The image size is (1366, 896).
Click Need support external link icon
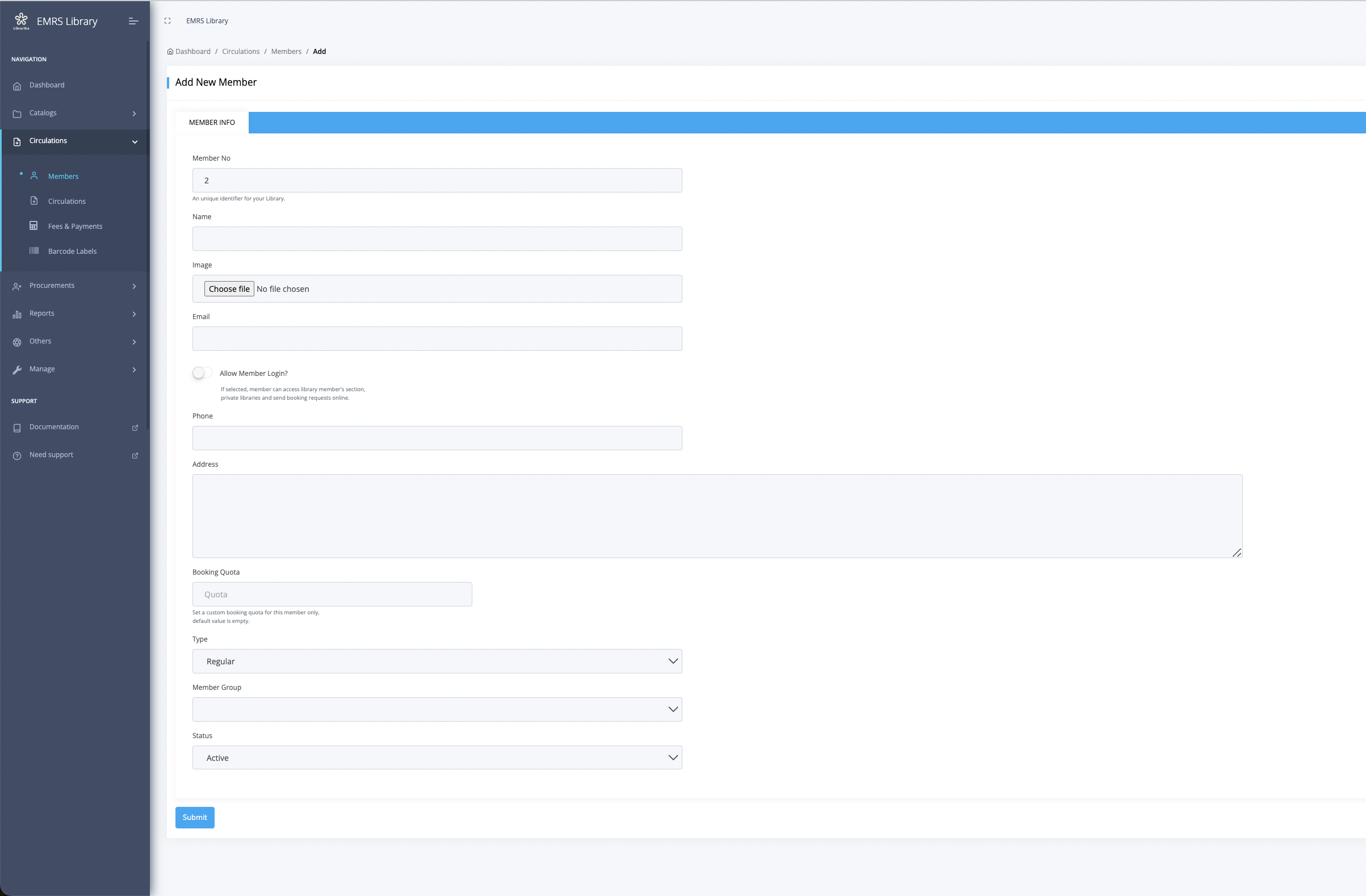click(x=135, y=456)
